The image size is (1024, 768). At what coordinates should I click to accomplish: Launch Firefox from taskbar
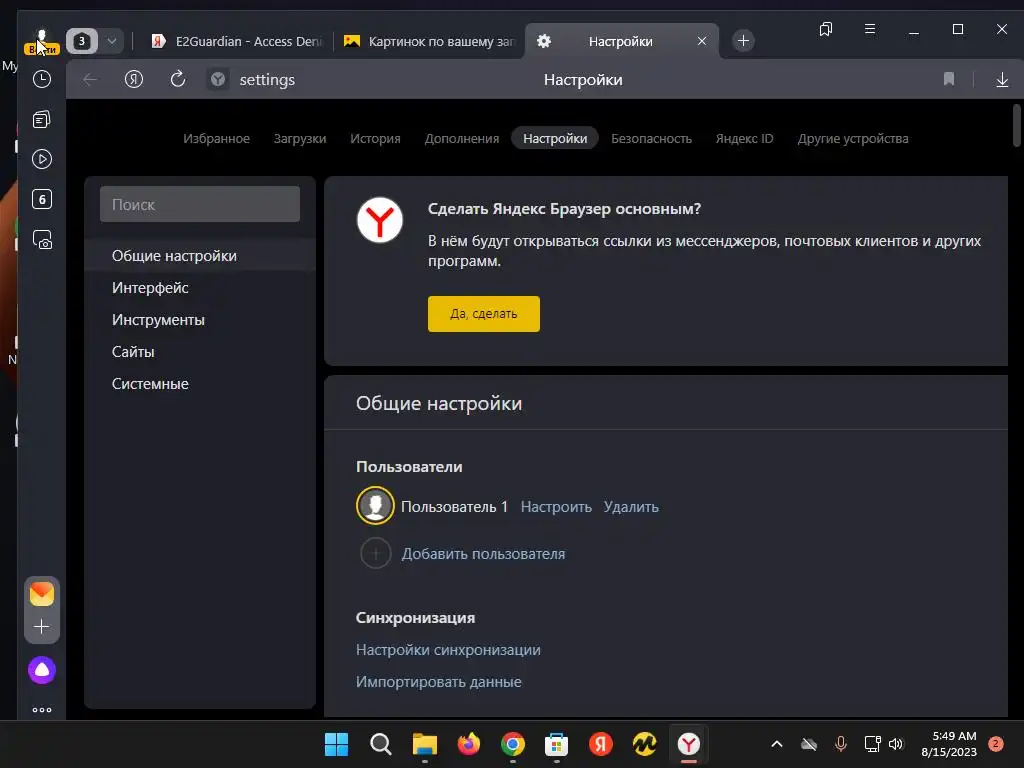(x=469, y=744)
